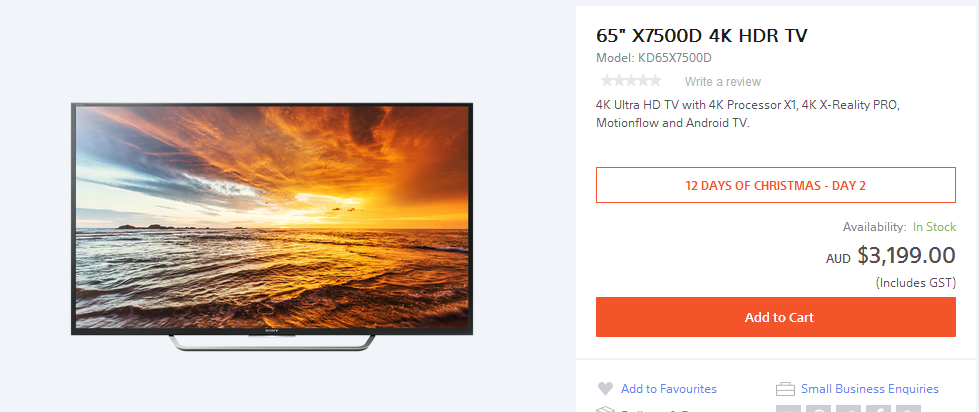The height and width of the screenshot is (412, 979).
Task: Share the product via the email icon
Action: pyautogui.click(x=788, y=409)
